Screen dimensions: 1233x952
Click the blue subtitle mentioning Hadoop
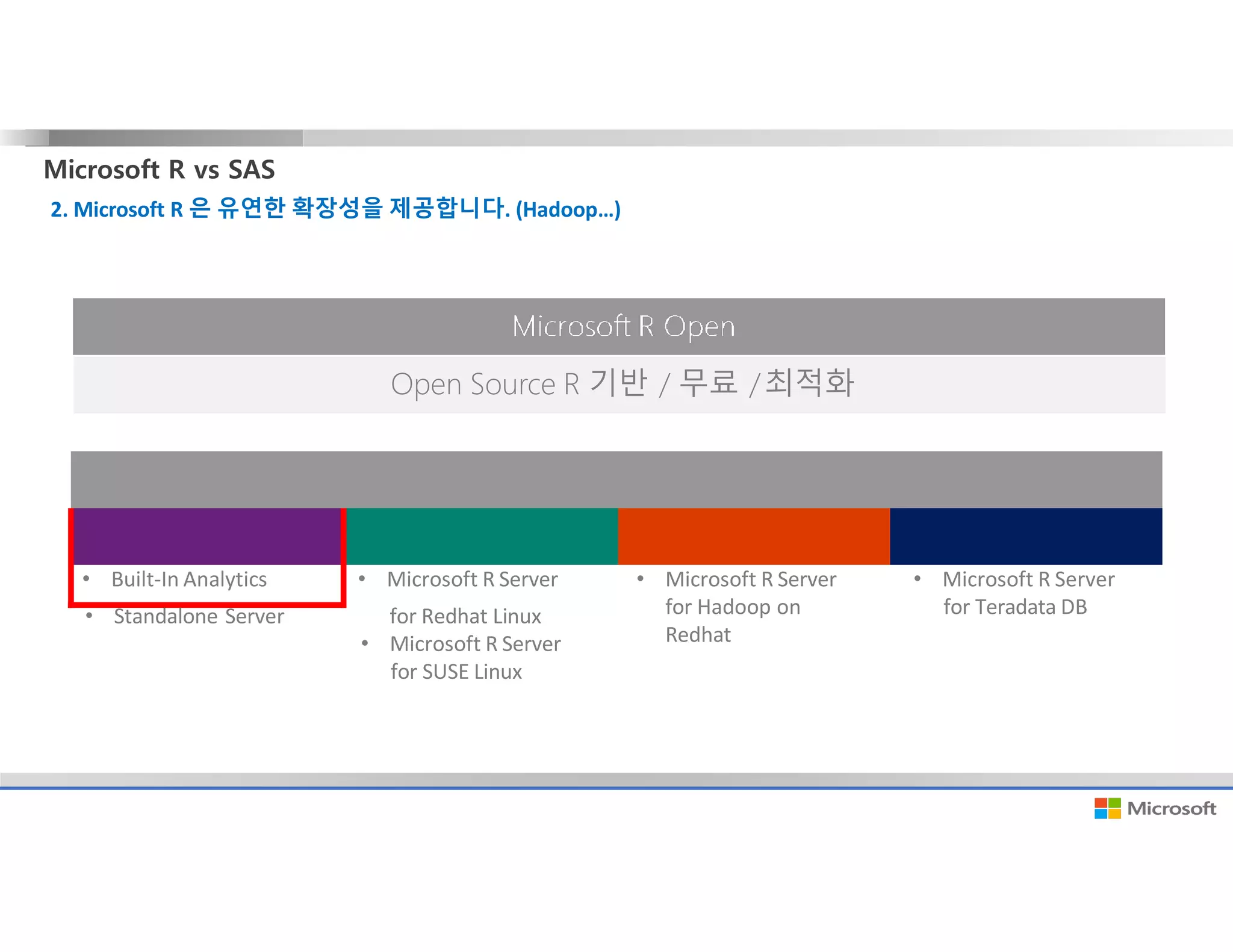(335, 209)
